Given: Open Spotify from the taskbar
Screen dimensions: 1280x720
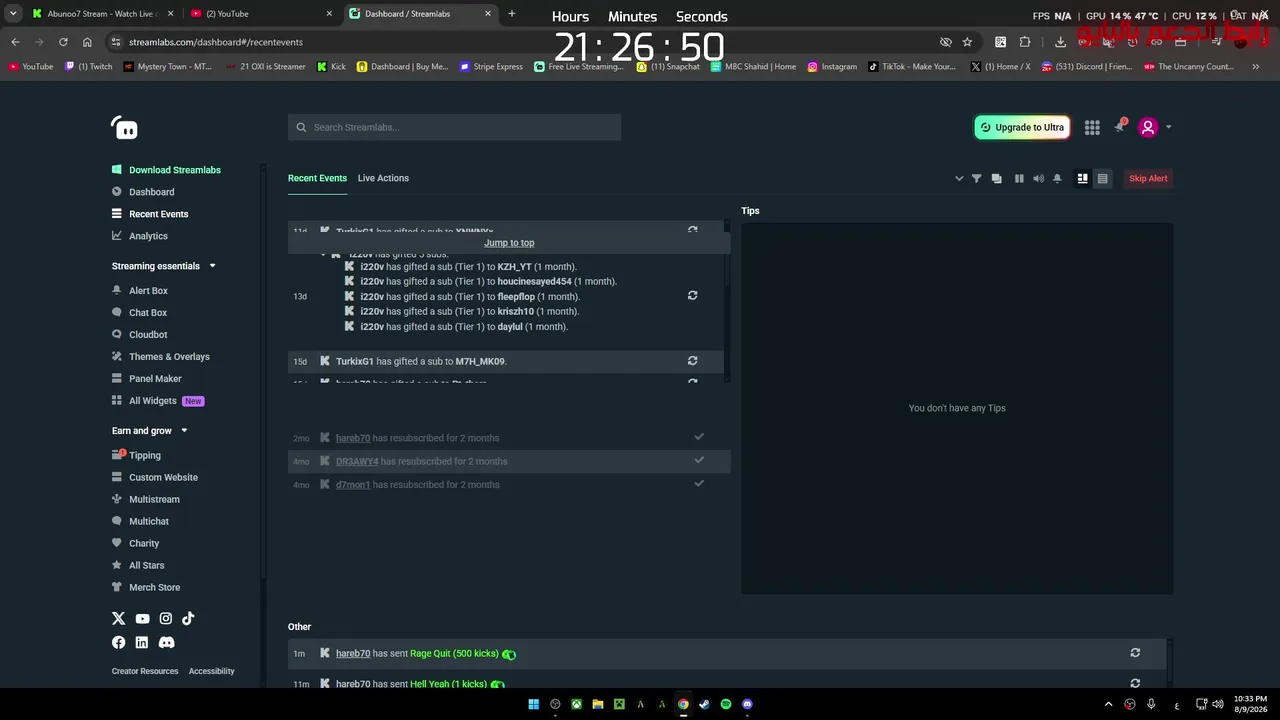Looking at the screenshot, I should point(726,704).
